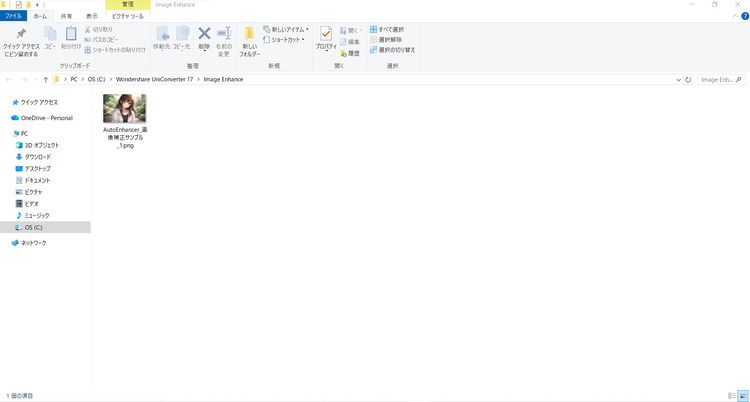Click Wondershare UniConverter 17 breadcrumb
Image resolution: width=750 pixels, height=402 pixels.
coord(154,79)
